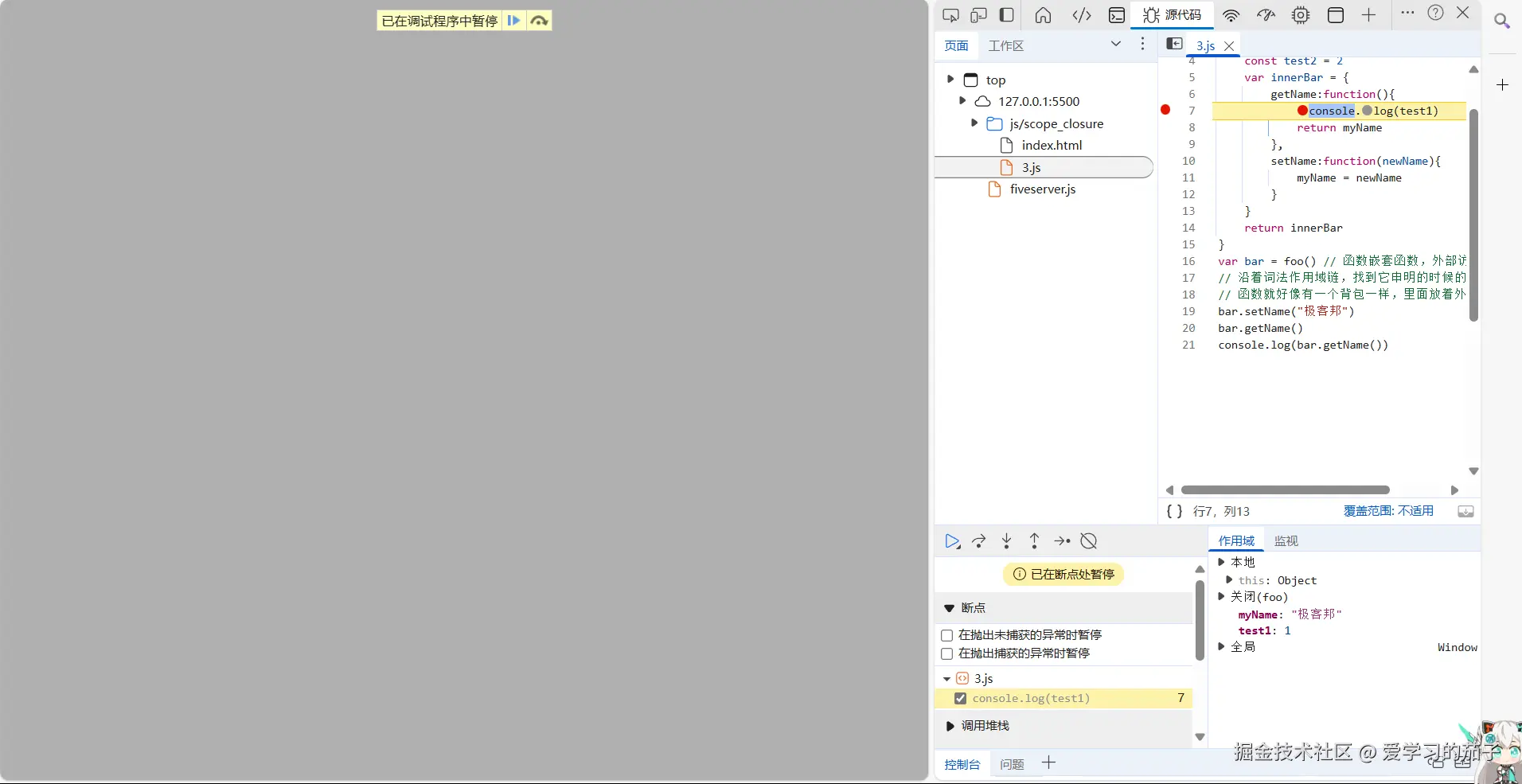Screen dimensions: 1522x784
Task: Open the DevTools three-dot customize menu
Action: 1407,13
